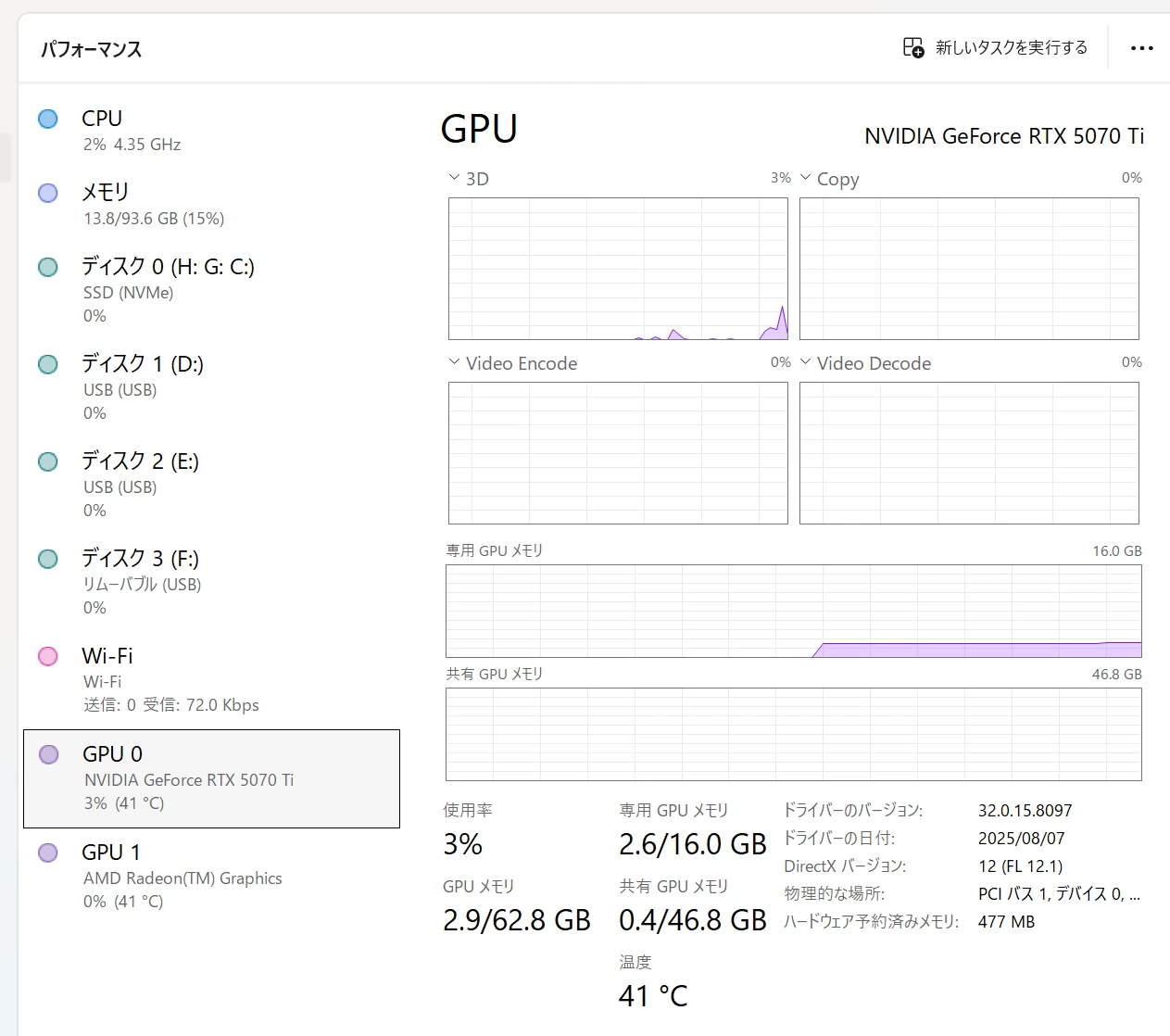
Task: Click the large GPU heading
Action: [479, 129]
